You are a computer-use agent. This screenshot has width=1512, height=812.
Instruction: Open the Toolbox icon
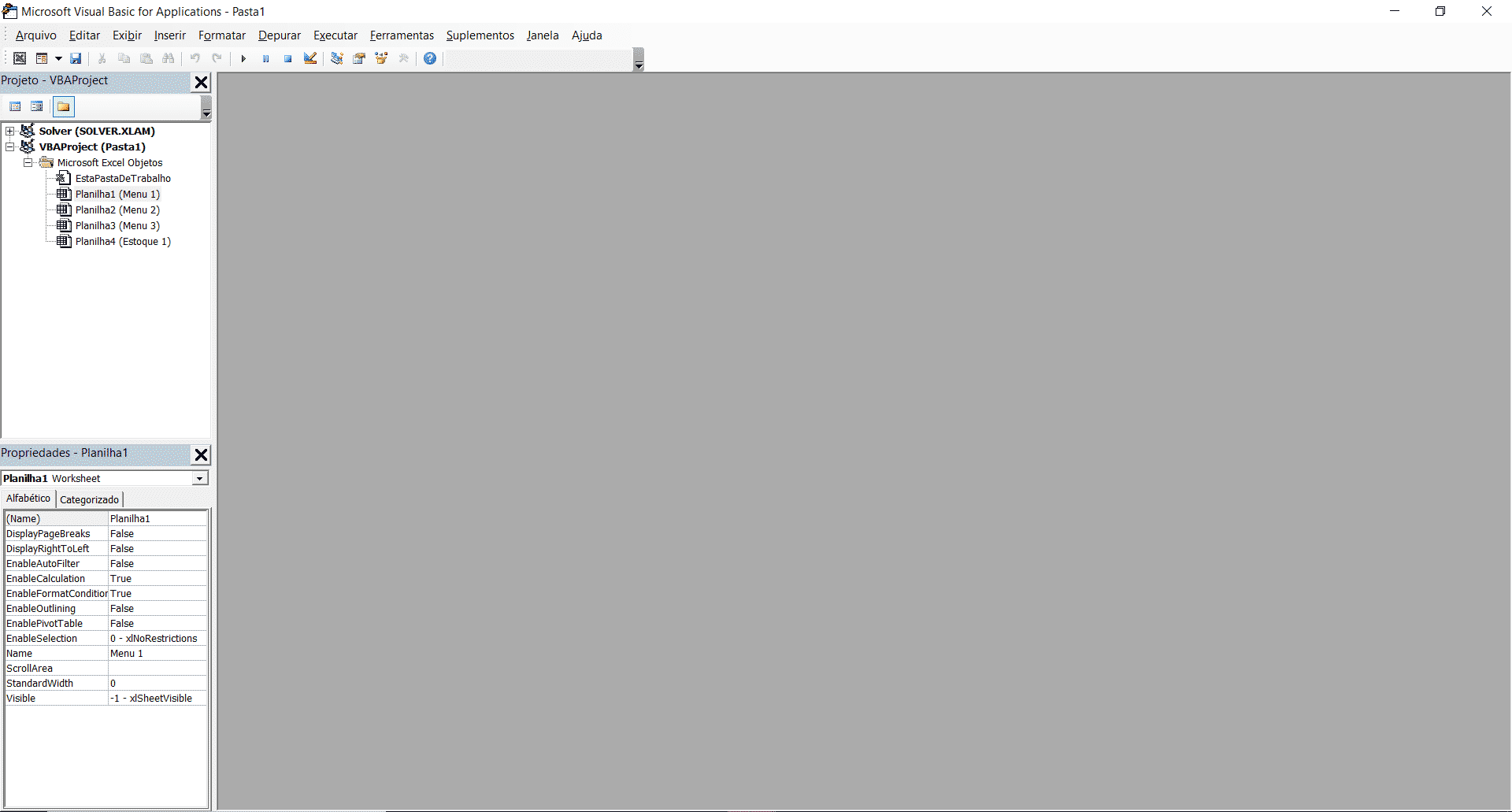coord(404,58)
